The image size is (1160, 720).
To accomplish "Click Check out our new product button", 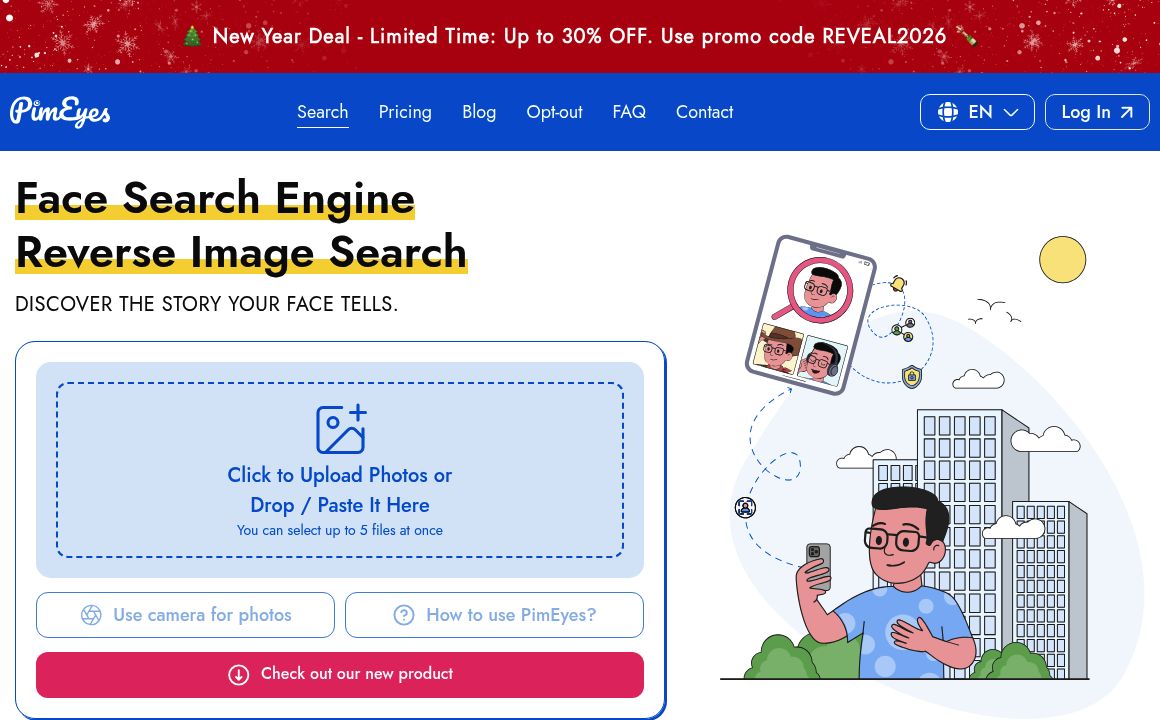I will tap(340, 675).
